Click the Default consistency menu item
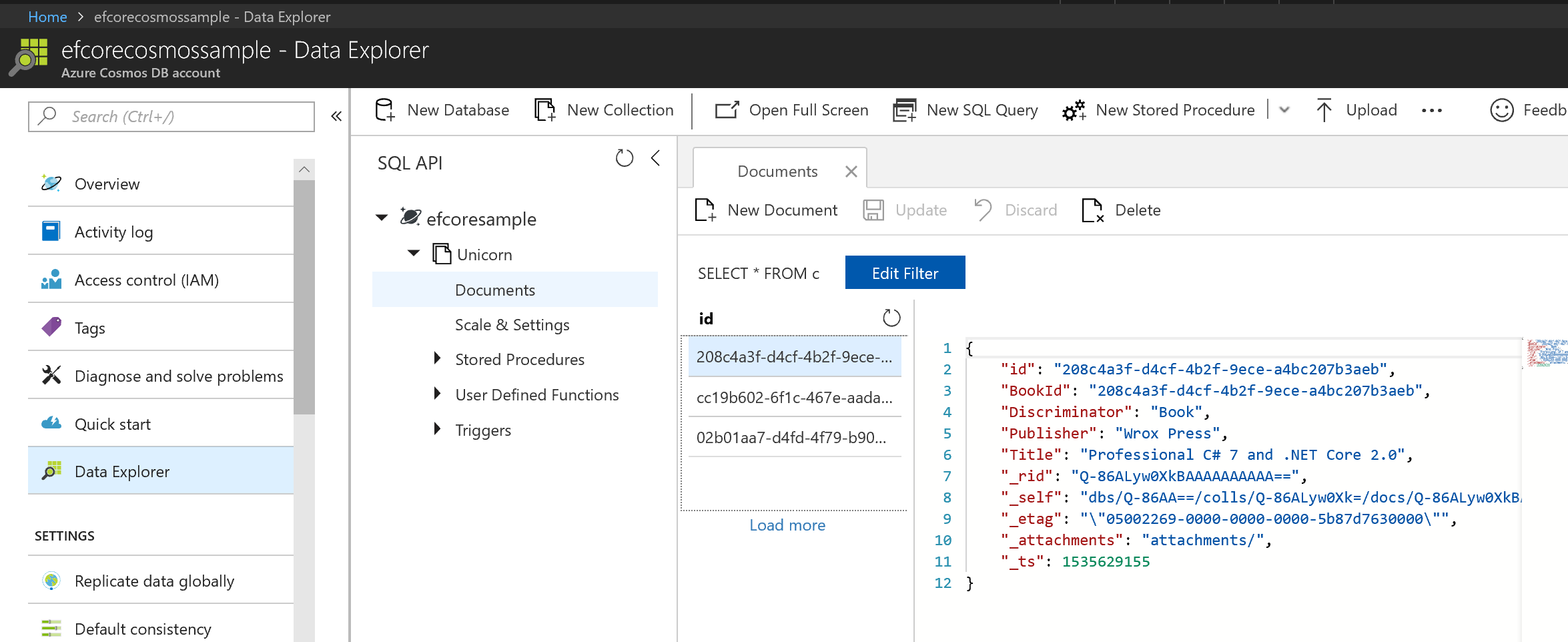1568x642 pixels. pos(161,629)
